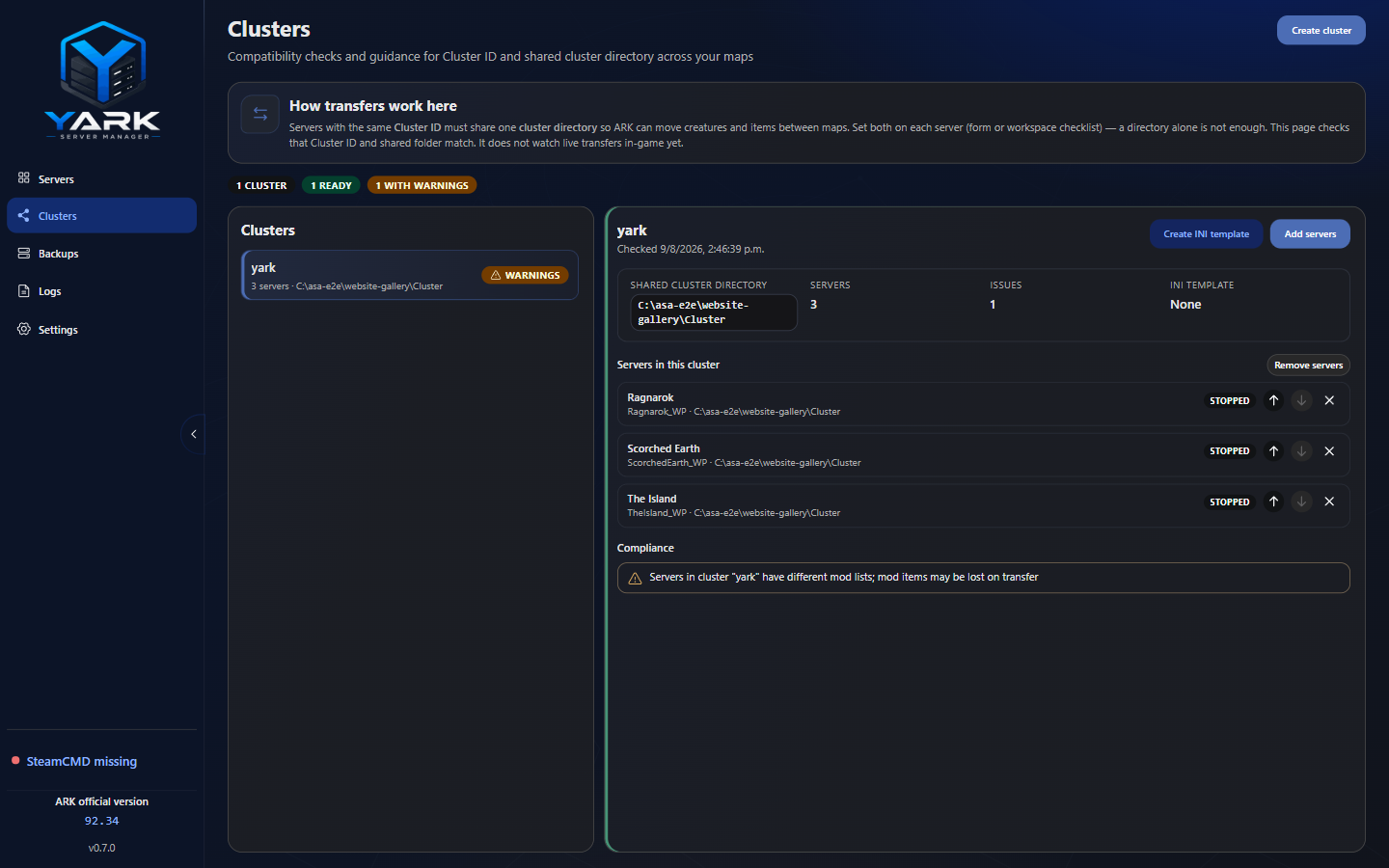Screen dimensions: 1389x868
Task: Click the ARK official version number 92.34
Action: pyautogui.click(x=101, y=821)
